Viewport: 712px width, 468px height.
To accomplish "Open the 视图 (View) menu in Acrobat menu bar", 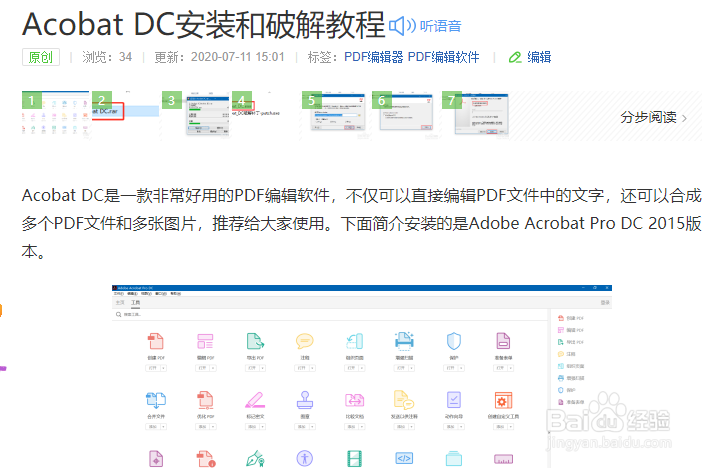I will pos(147,294).
